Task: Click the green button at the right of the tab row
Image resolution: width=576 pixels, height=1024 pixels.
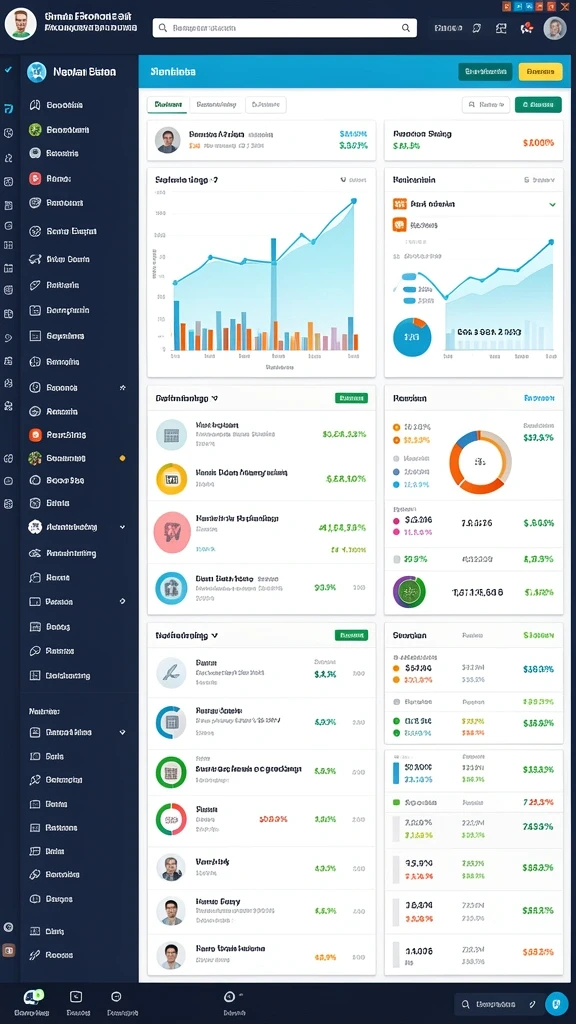Action: pyautogui.click(x=538, y=104)
